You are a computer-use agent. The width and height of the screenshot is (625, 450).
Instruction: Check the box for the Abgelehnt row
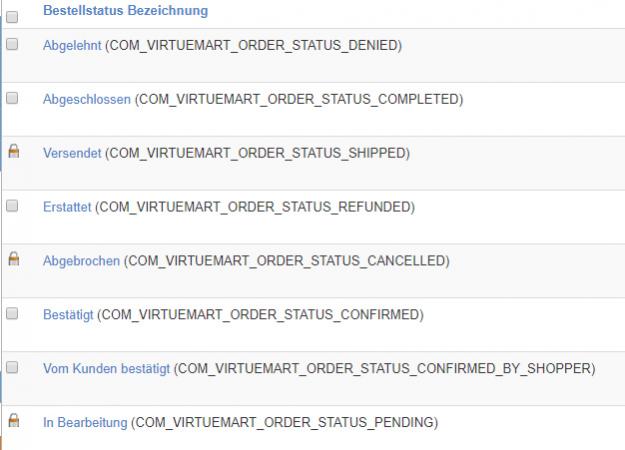13,45
